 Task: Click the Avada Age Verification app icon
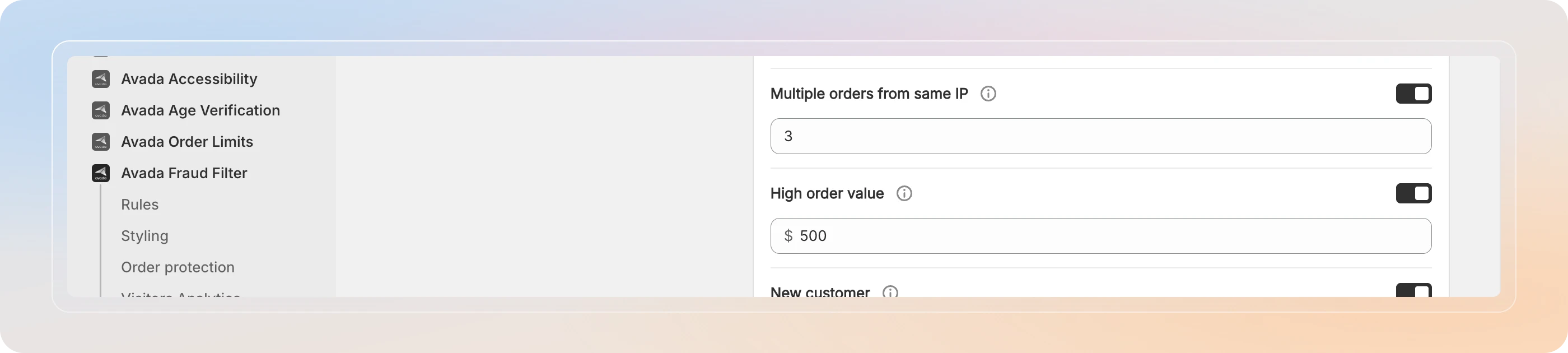[x=100, y=110]
